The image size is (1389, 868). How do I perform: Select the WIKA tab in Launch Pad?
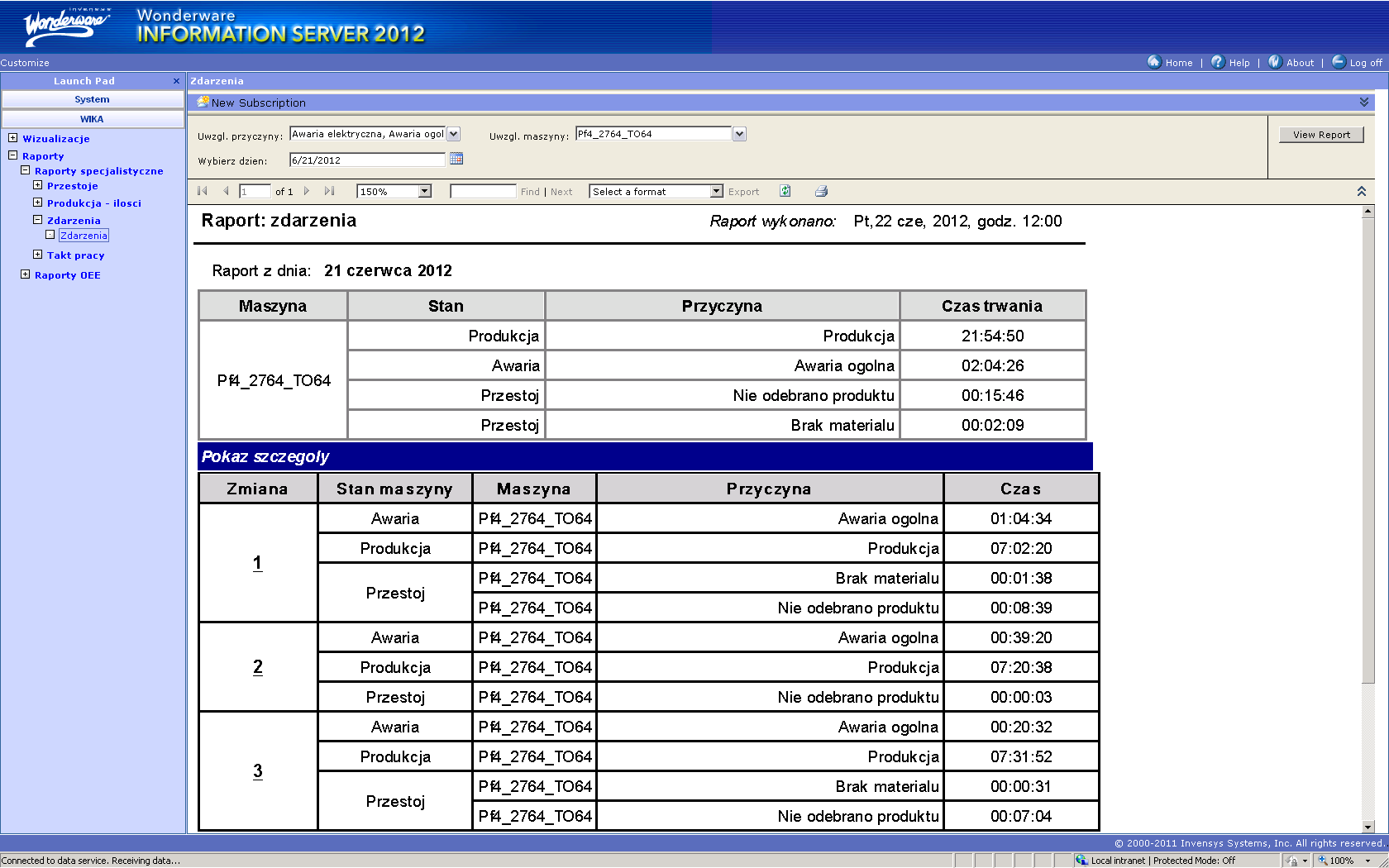coord(93,119)
